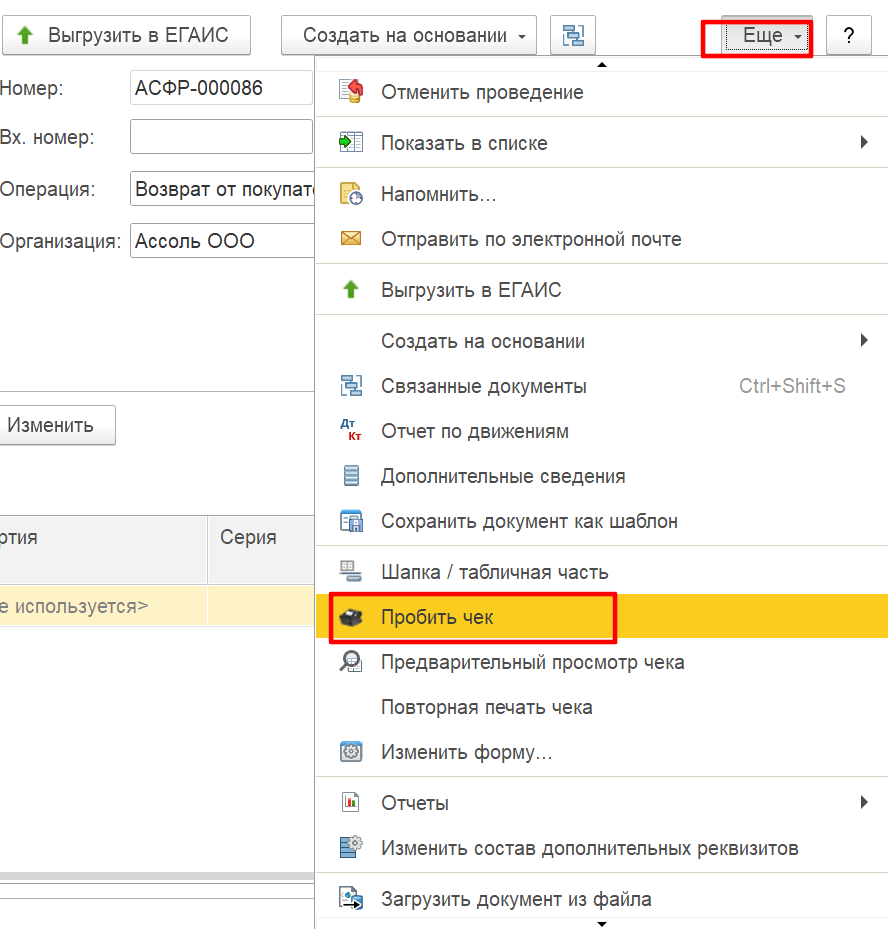This screenshot has height=929, width=888.
Task: Click the 'Отменить проведение' icon
Action: point(351,91)
